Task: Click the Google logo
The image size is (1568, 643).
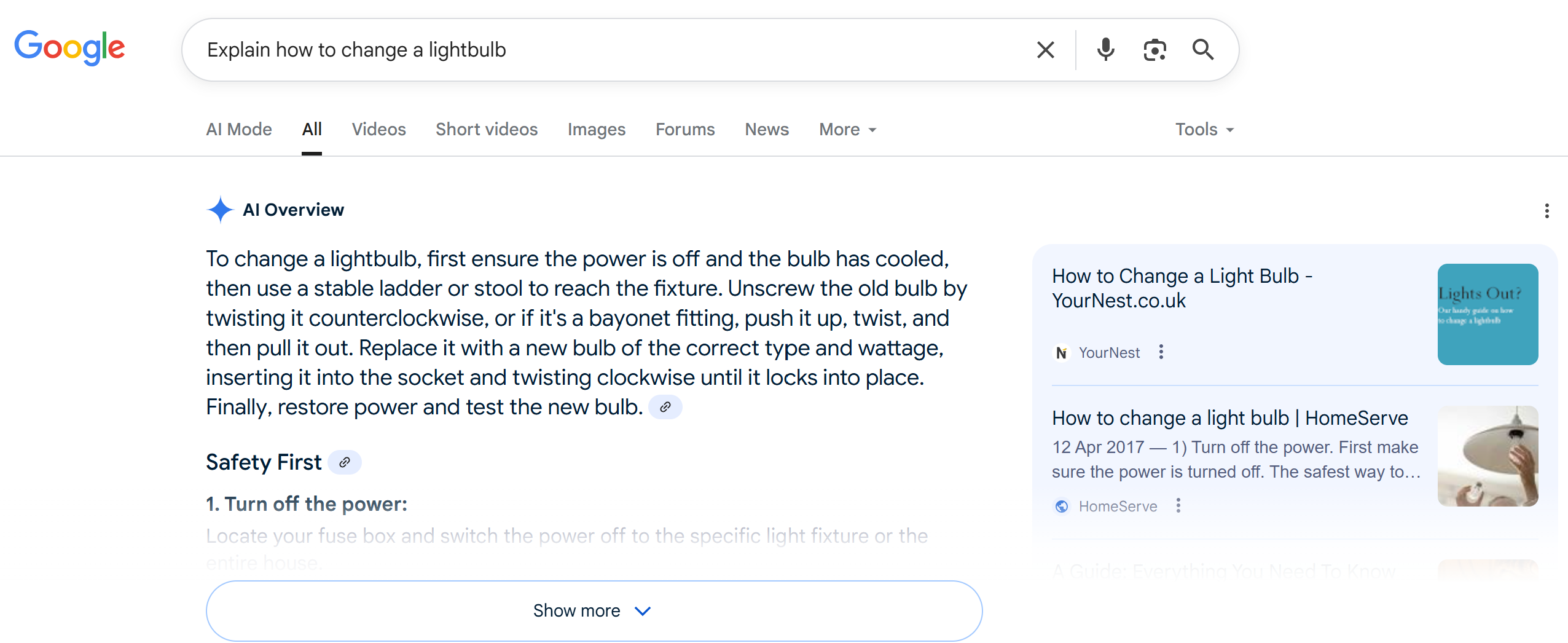Action: 69,48
